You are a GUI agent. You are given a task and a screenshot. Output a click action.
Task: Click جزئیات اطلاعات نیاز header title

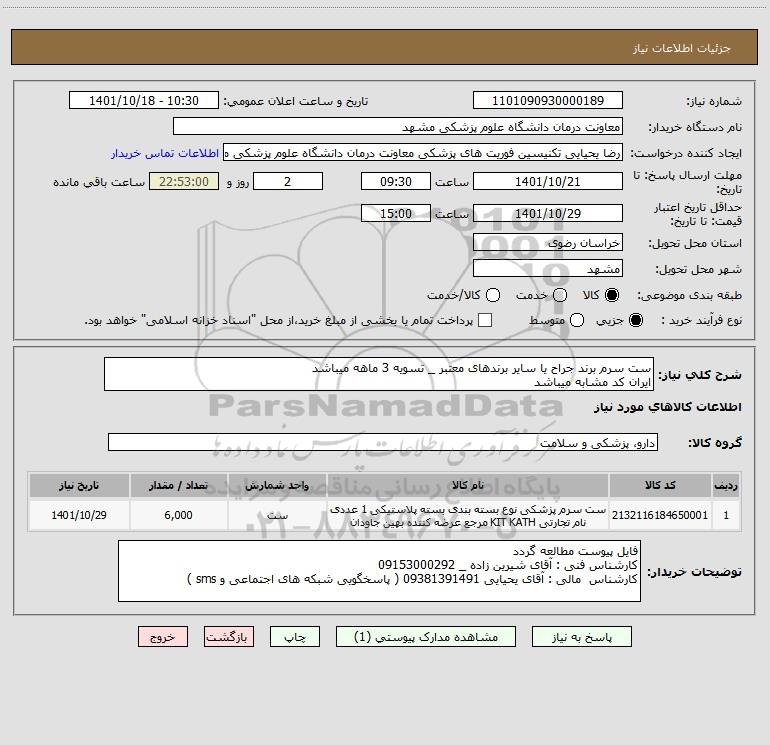682,48
